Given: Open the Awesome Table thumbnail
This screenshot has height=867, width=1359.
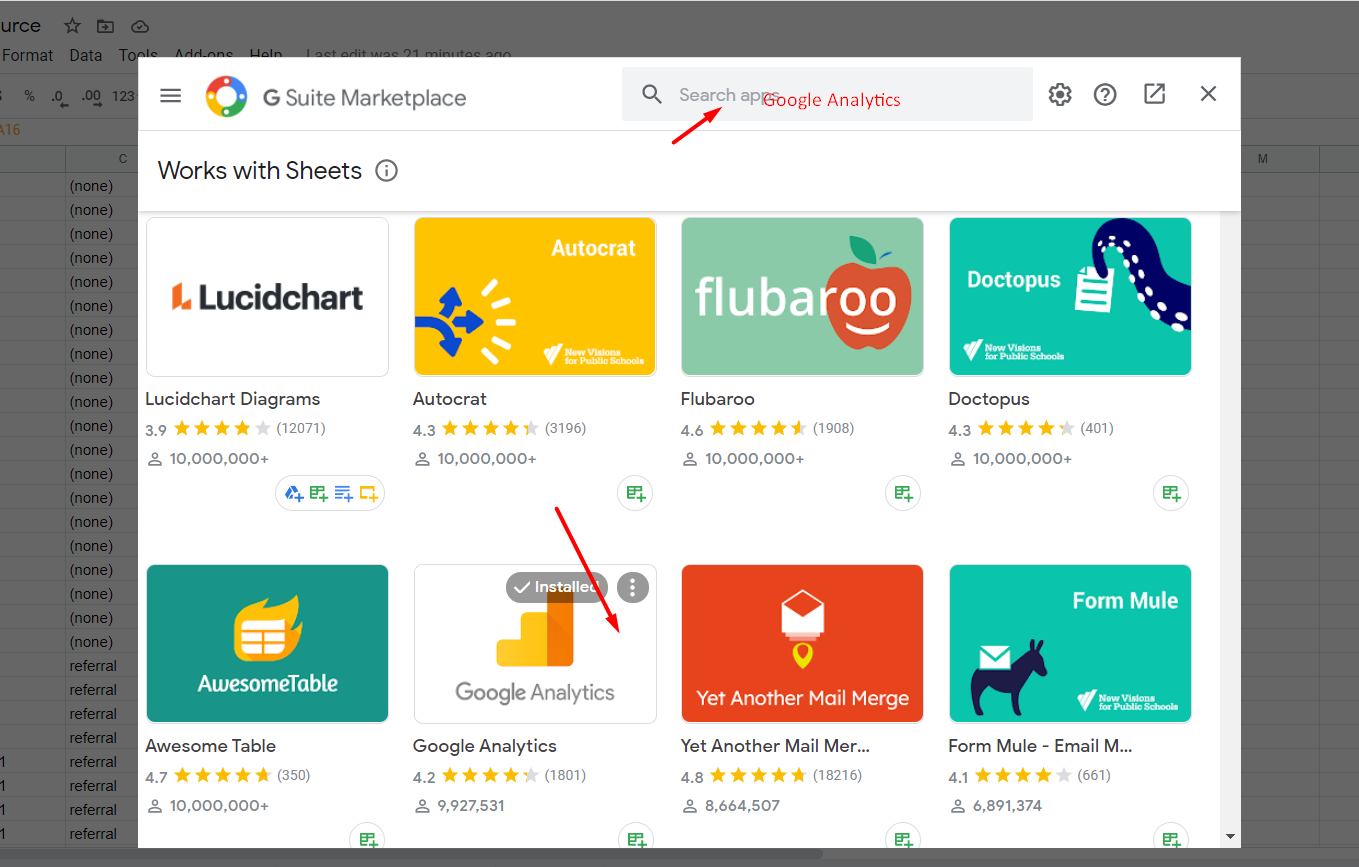Looking at the screenshot, I should pyautogui.click(x=267, y=644).
